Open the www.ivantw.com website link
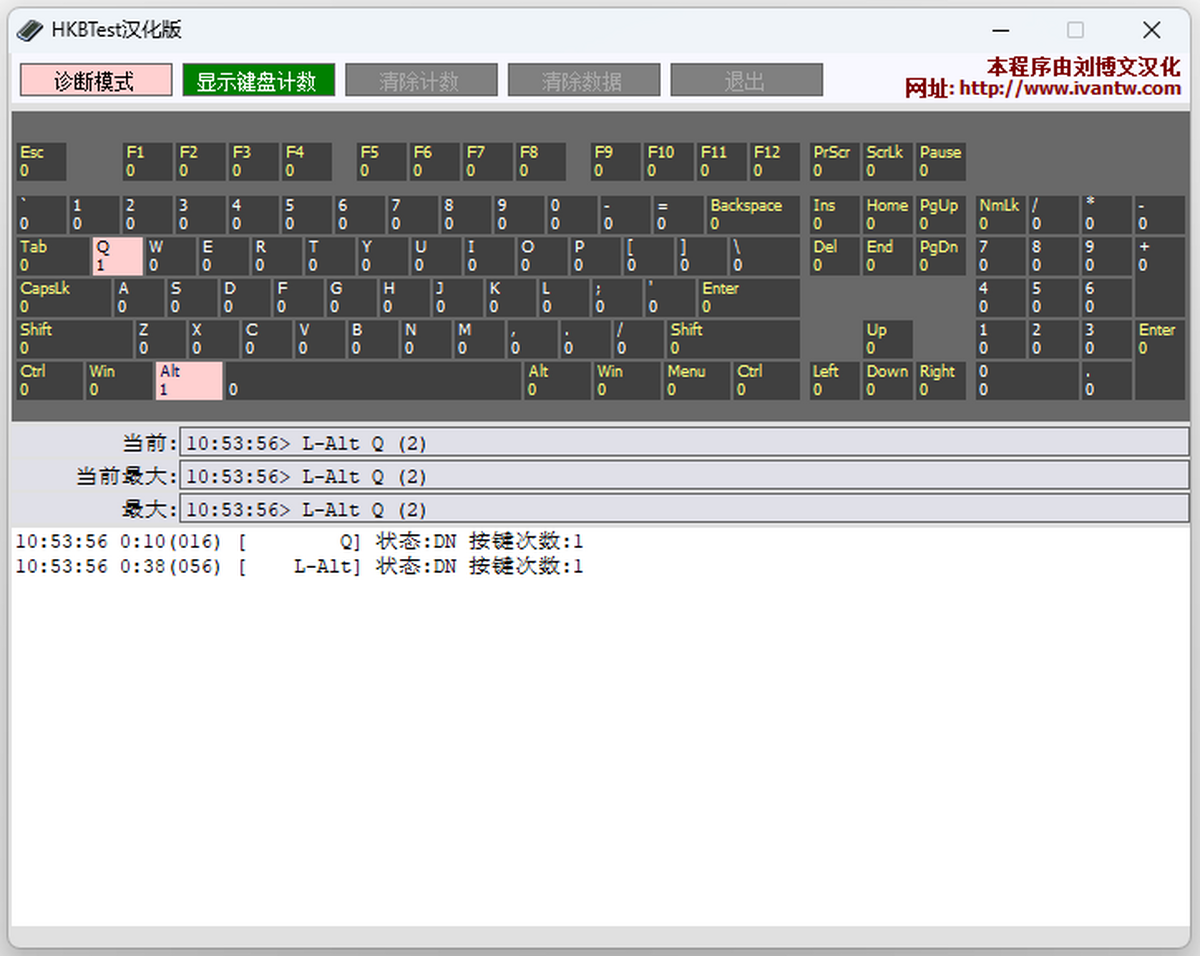 pyautogui.click(x=1069, y=89)
